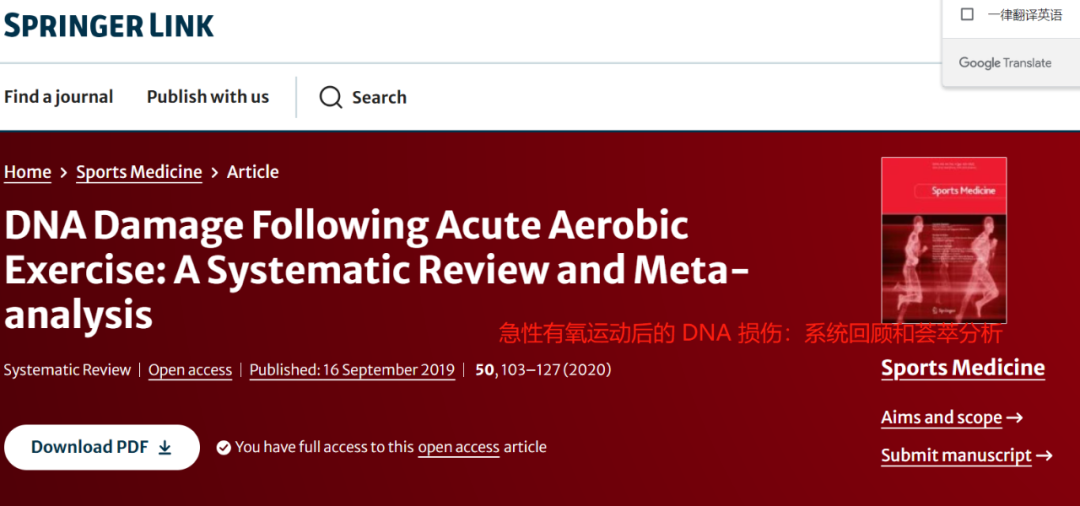
Task: Open Sports Medicine breadcrumb link
Action: click(139, 172)
